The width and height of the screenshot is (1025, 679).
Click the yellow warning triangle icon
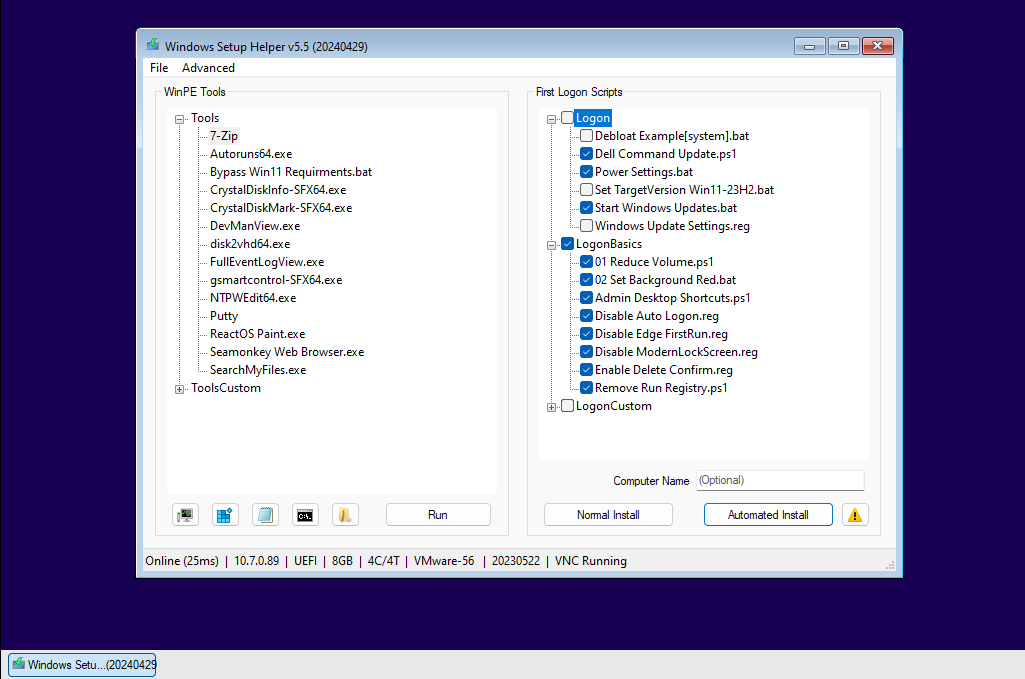click(x=855, y=515)
